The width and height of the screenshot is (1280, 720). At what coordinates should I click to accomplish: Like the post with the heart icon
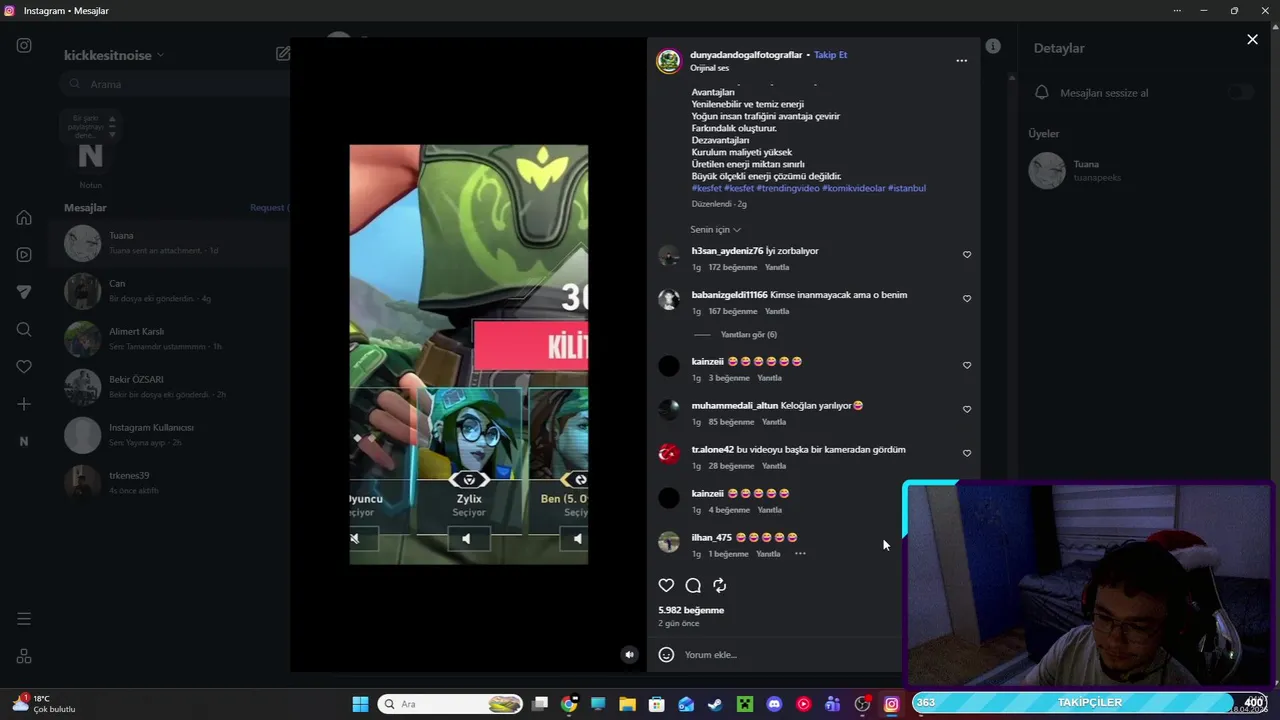click(666, 586)
